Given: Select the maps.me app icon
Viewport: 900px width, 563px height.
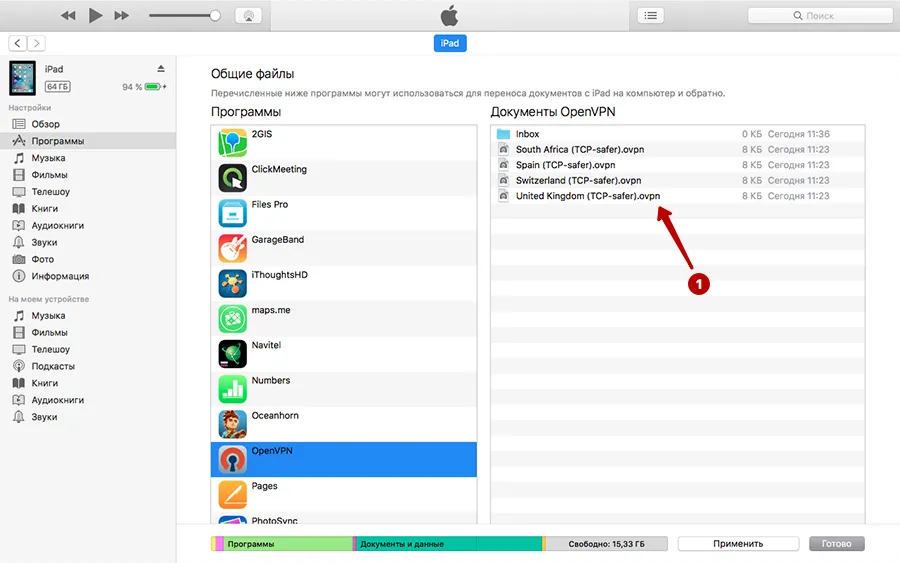Looking at the screenshot, I should pos(232,319).
